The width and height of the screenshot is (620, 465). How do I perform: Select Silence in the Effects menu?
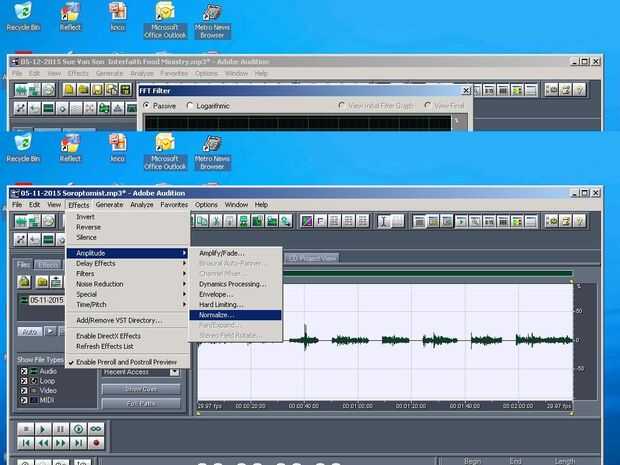[x=127, y=237]
